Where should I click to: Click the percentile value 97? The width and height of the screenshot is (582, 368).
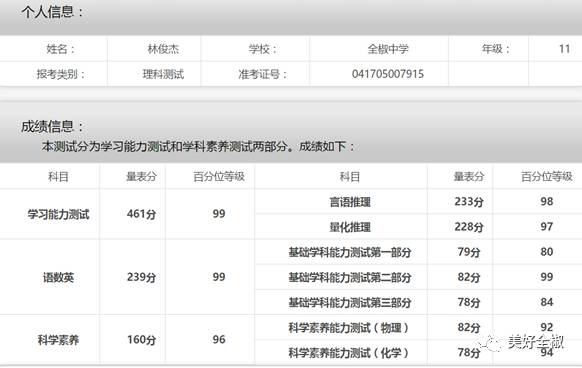[547, 227]
